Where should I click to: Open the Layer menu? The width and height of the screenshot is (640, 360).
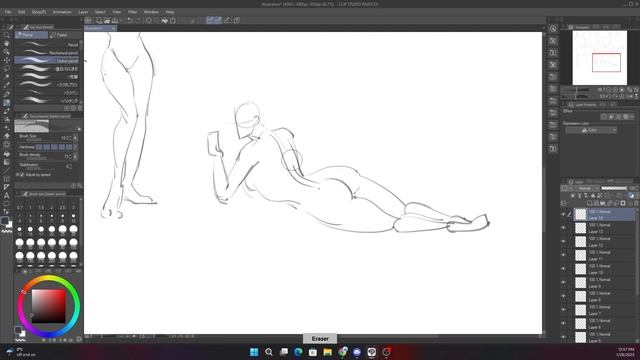83,12
